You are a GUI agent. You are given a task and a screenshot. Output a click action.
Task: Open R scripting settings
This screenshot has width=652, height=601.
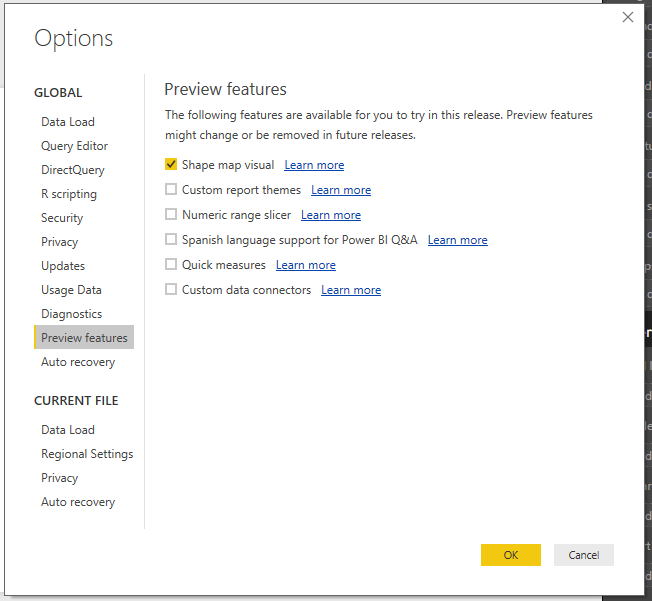pos(69,194)
